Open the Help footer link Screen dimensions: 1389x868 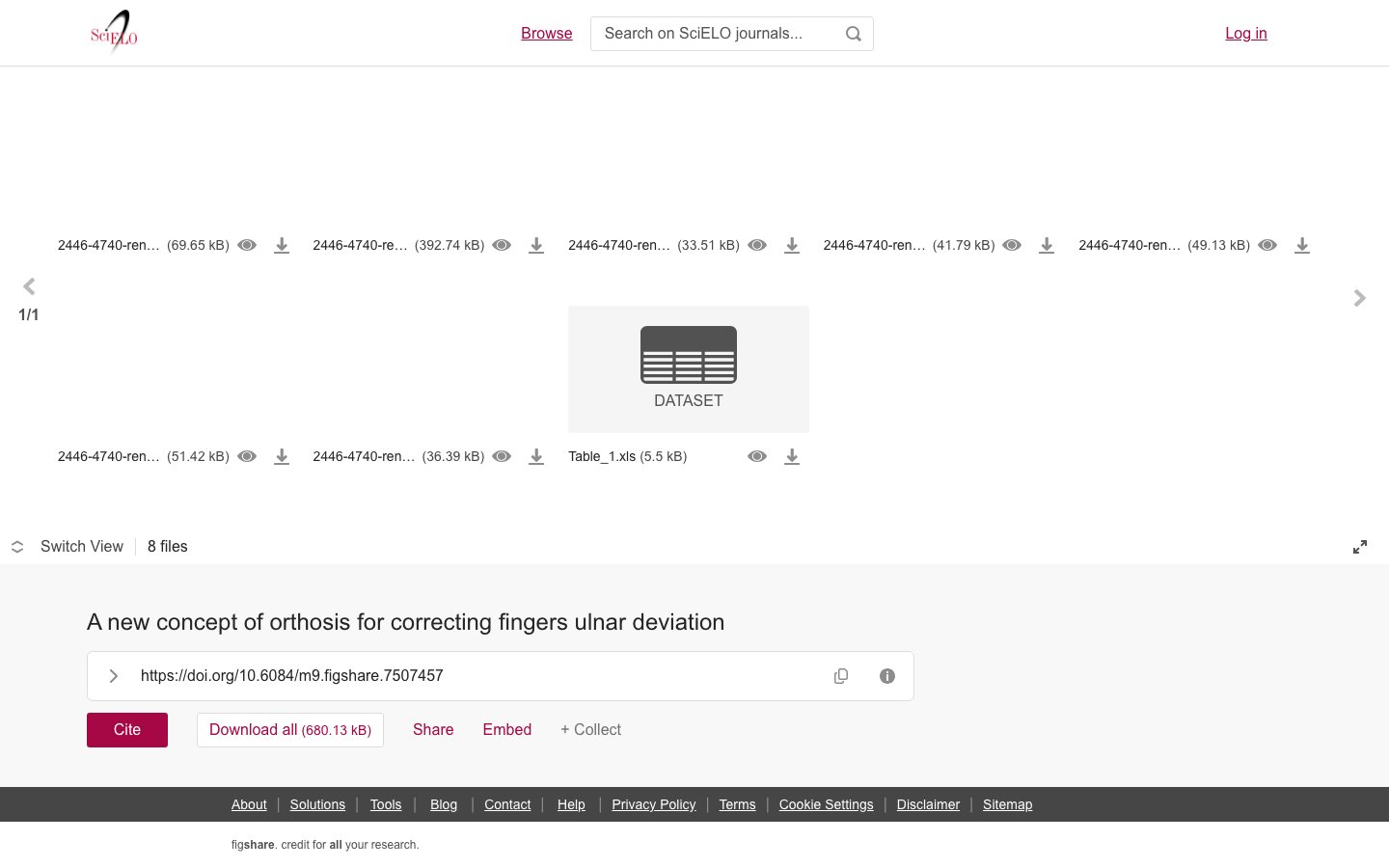tap(571, 804)
